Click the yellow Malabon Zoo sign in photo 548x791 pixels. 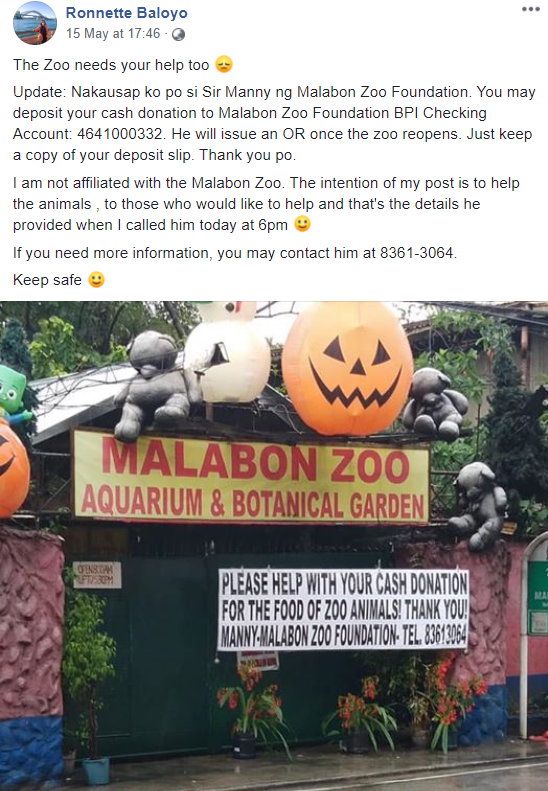[x=251, y=477]
